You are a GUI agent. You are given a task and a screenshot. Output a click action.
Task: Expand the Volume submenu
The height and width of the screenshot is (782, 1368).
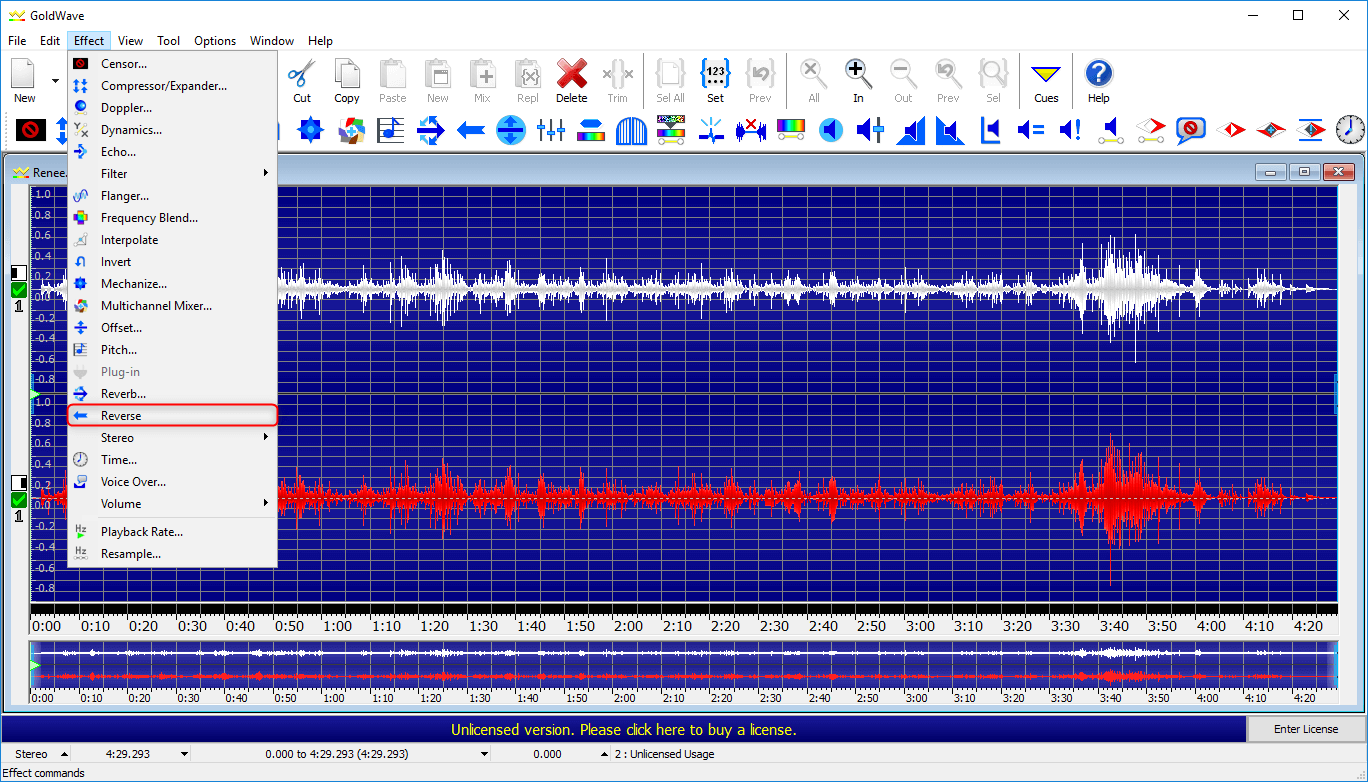172,504
